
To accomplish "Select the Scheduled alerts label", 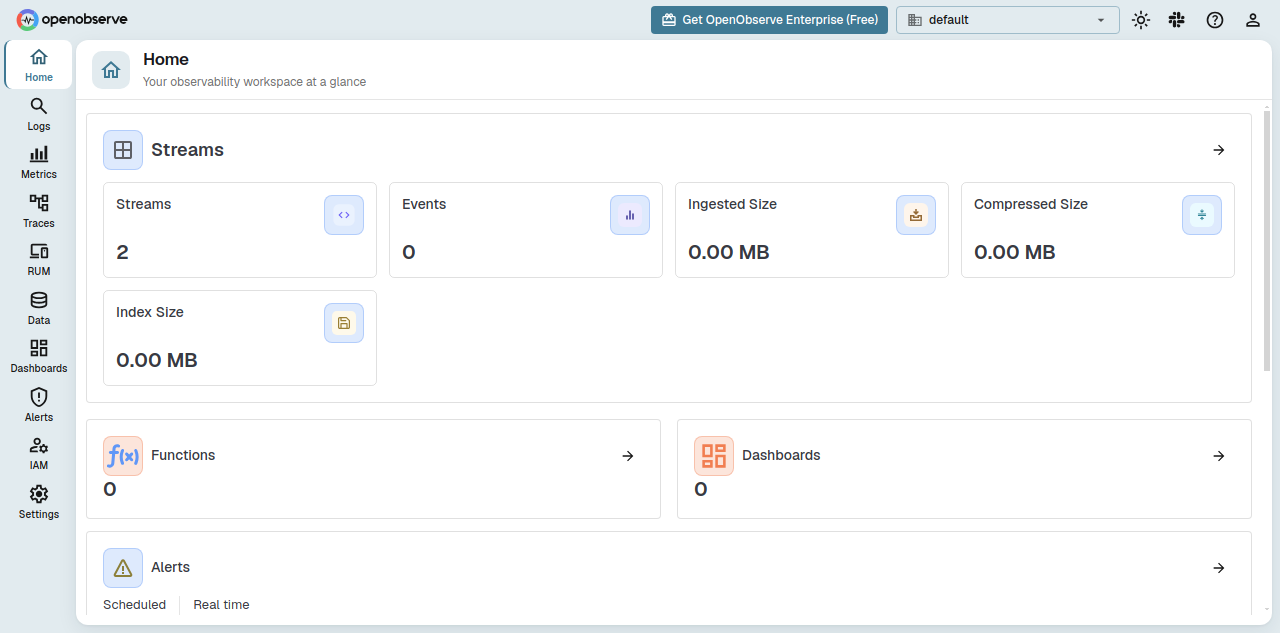I will [x=134, y=605].
